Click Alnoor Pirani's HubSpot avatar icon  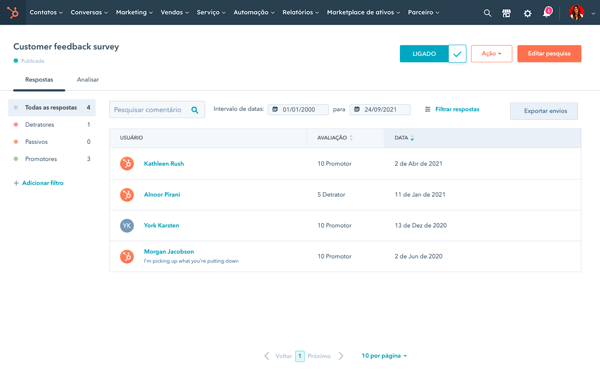(x=127, y=194)
